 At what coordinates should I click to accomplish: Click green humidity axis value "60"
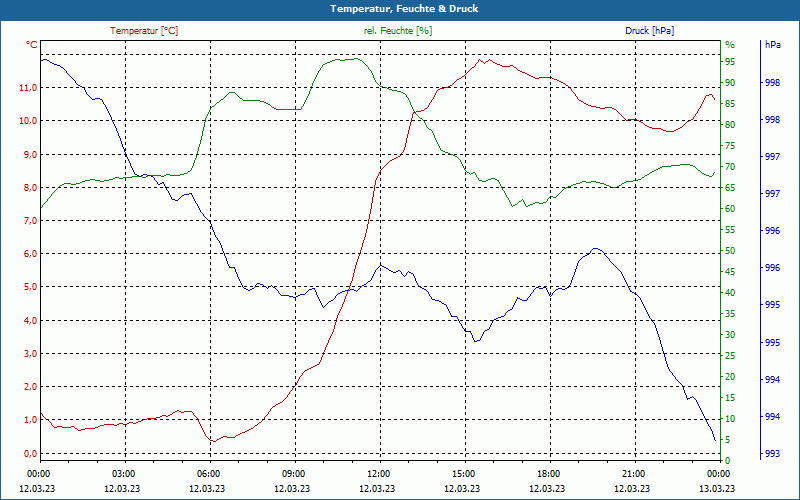[730, 209]
